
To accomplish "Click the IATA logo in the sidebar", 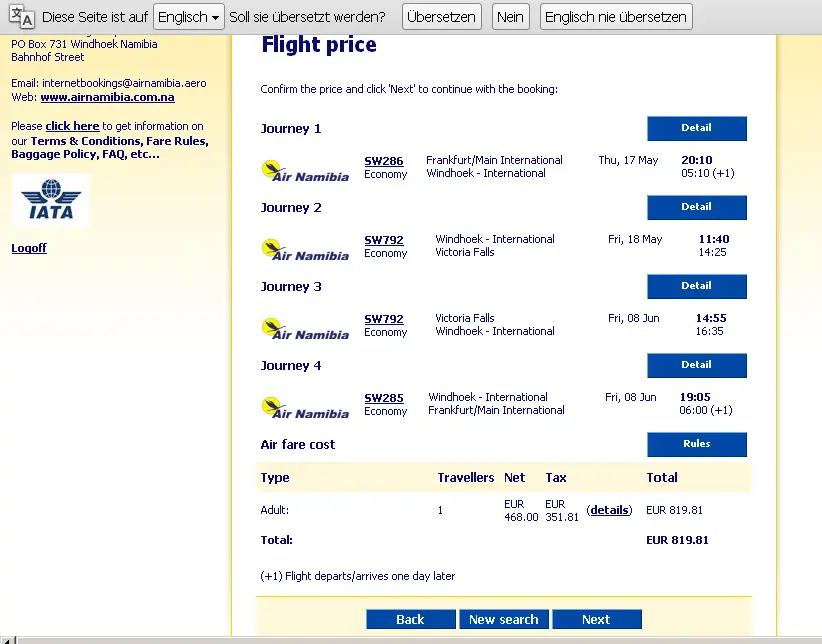I will [x=51, y=200].
